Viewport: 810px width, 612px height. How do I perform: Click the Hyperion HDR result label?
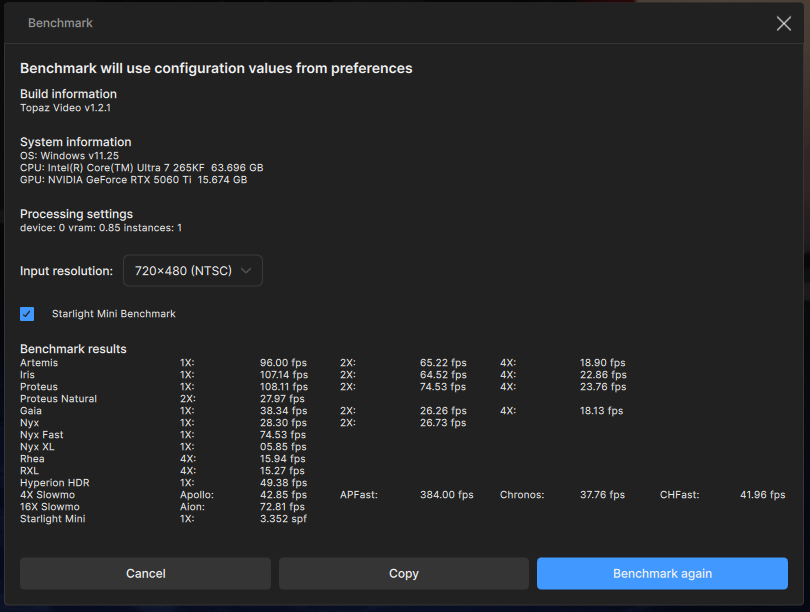point(54,483)
